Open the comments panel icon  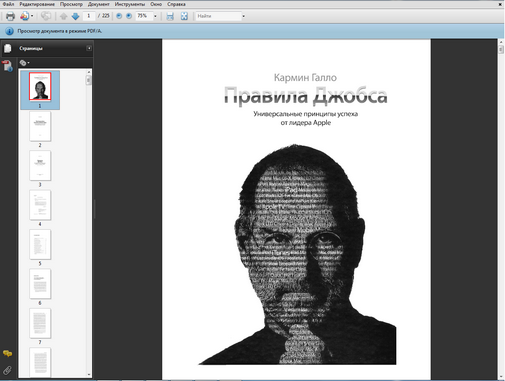(x=7, y=354)
